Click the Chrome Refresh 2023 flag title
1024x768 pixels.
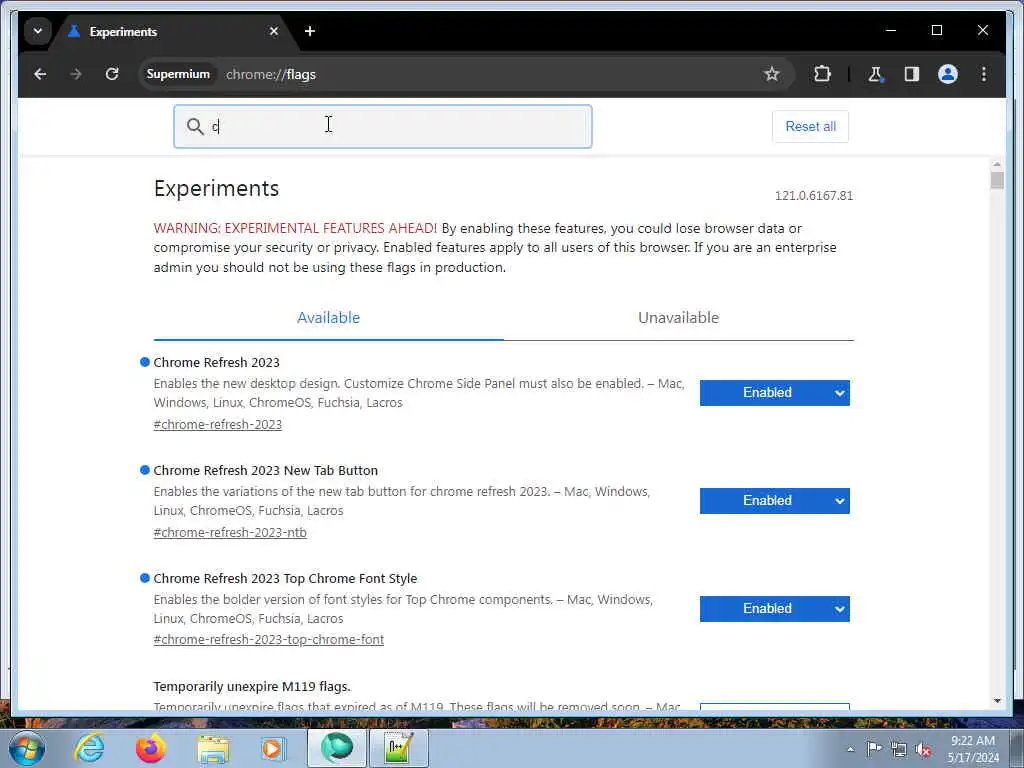[216, 362]
